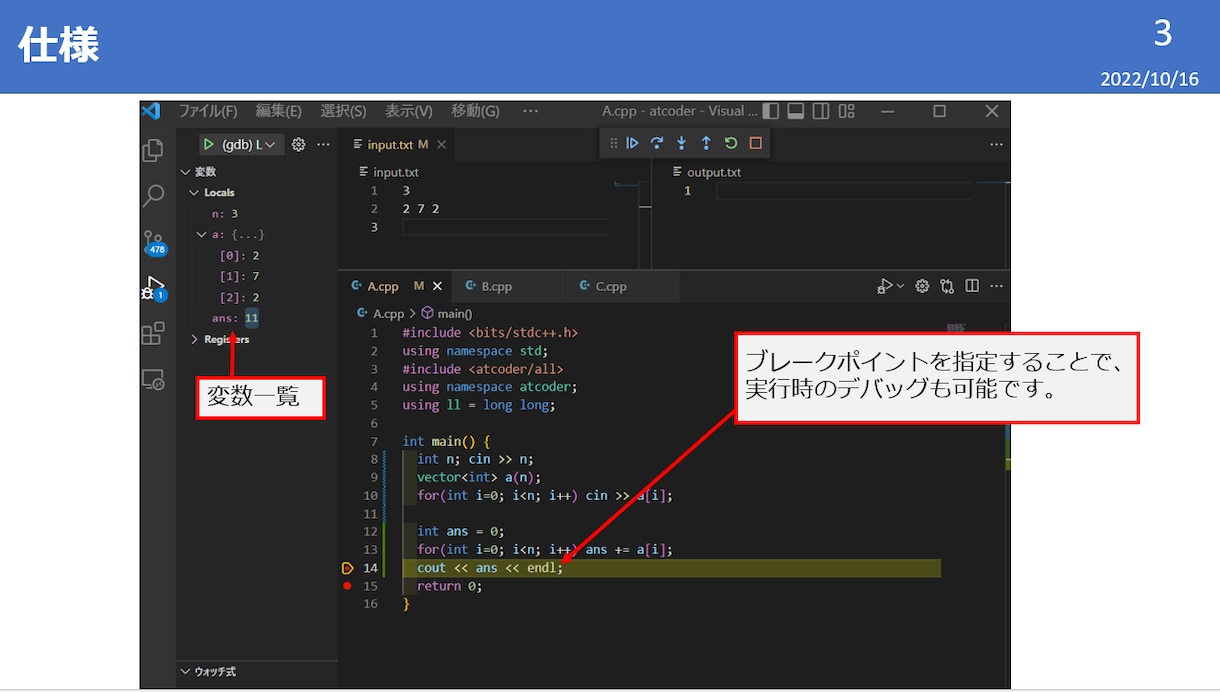
Task: Click the input.txt breadcrumb
Action: click(387, 172)
